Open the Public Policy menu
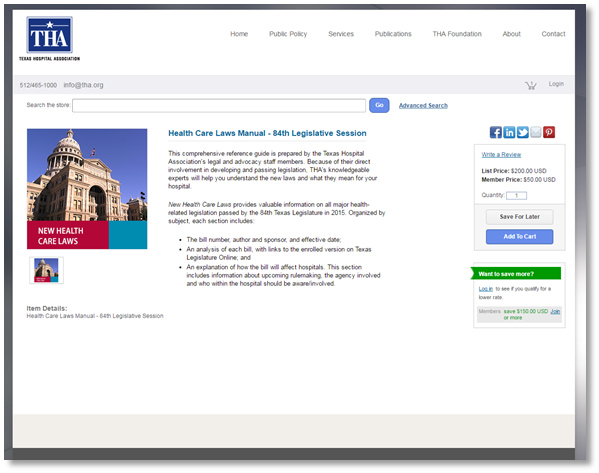The image size is (599, 473). 288,34
